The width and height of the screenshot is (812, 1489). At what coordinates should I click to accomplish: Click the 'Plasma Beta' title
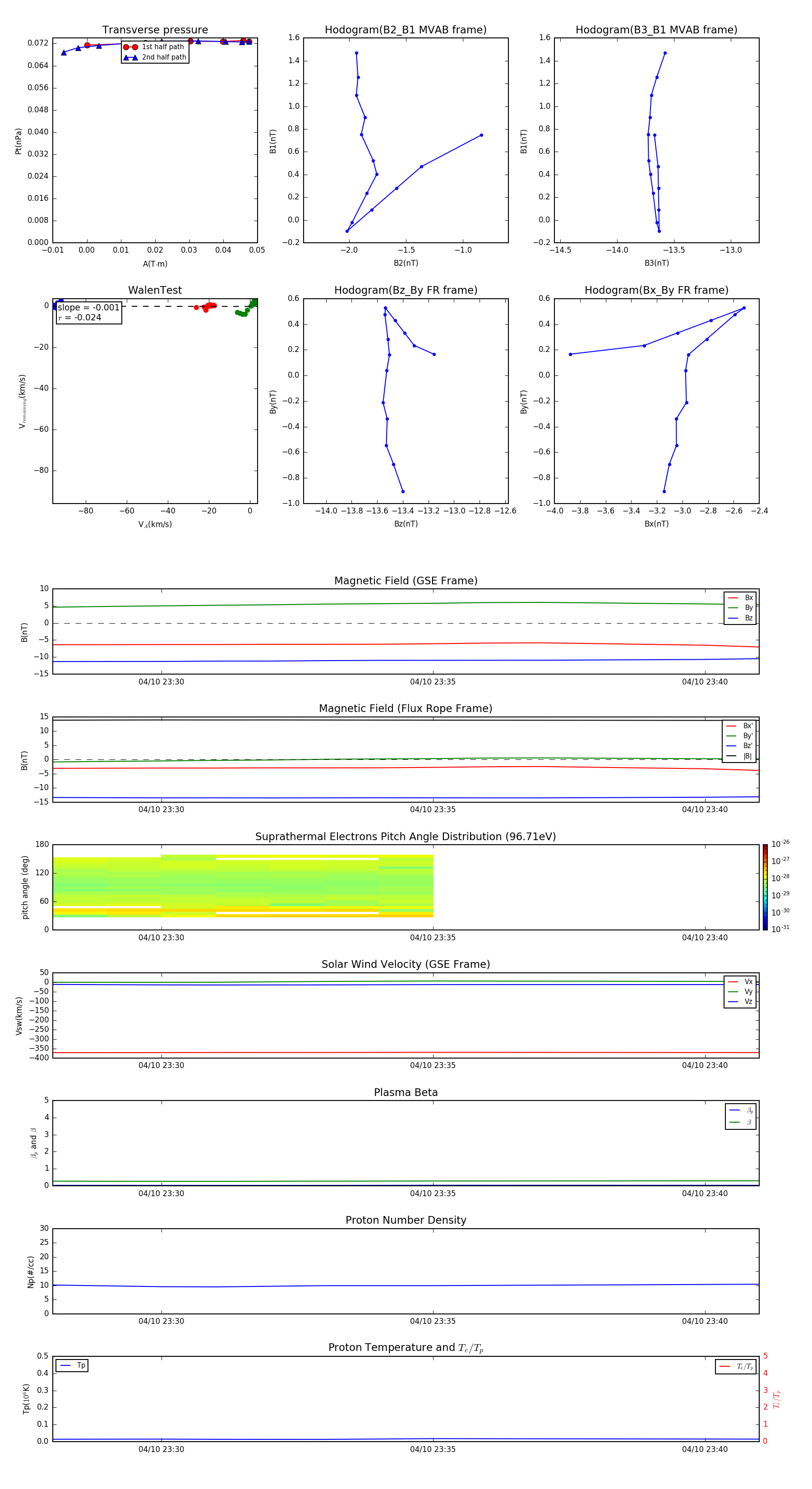[x=406, y=1093]
